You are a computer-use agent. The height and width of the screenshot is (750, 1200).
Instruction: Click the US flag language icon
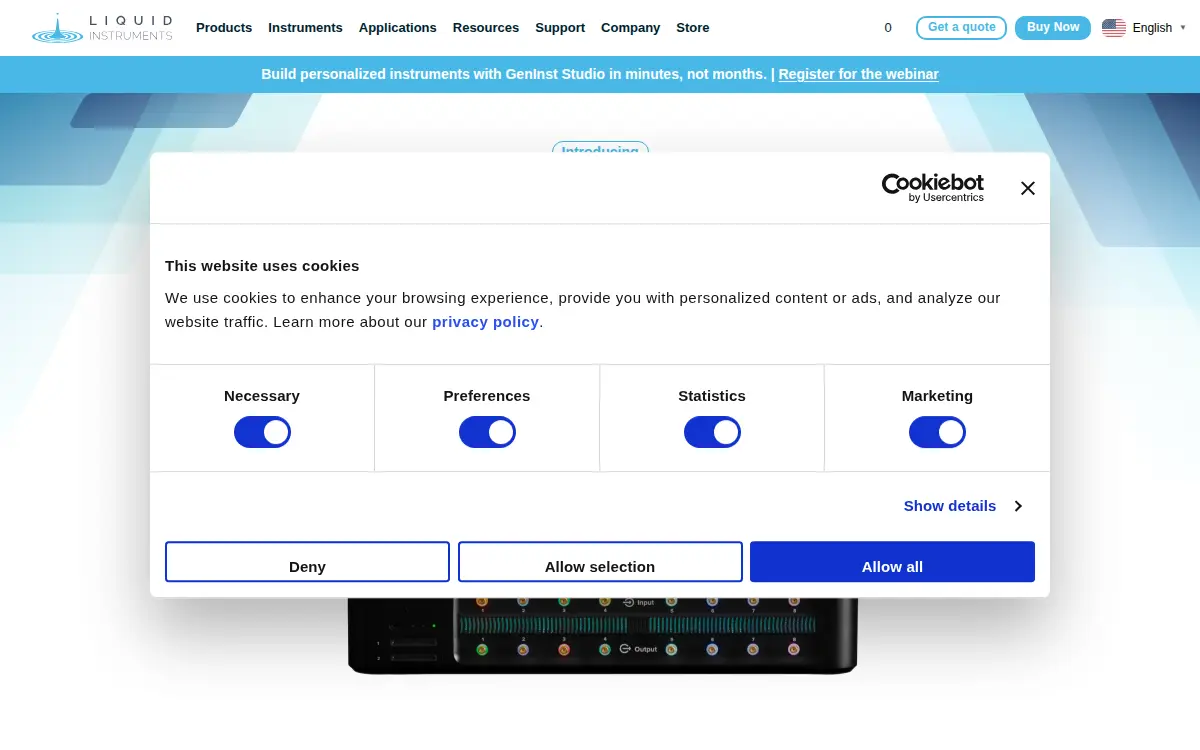coord(1114,28)
